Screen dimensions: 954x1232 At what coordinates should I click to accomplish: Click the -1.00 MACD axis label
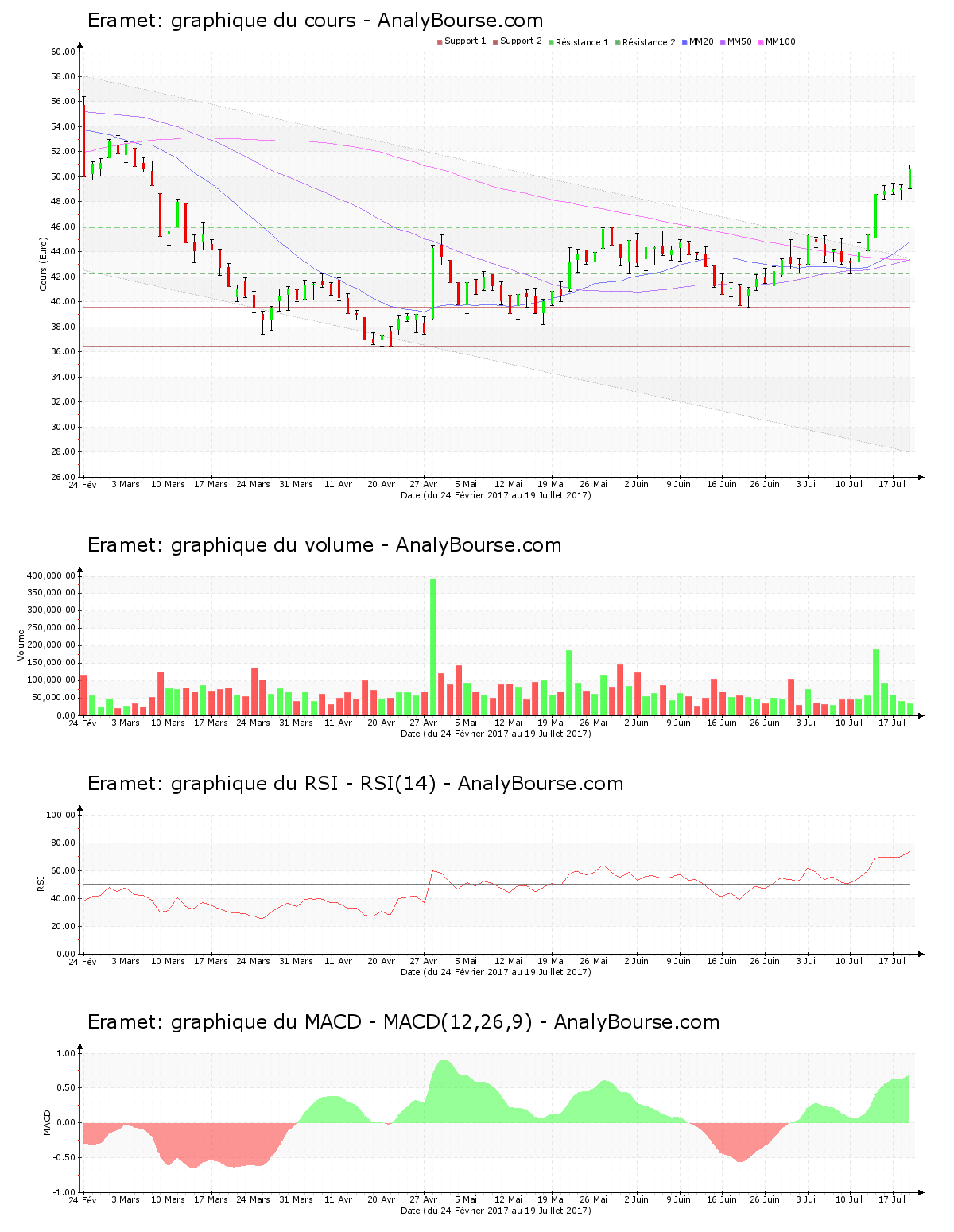(64, 1192)
